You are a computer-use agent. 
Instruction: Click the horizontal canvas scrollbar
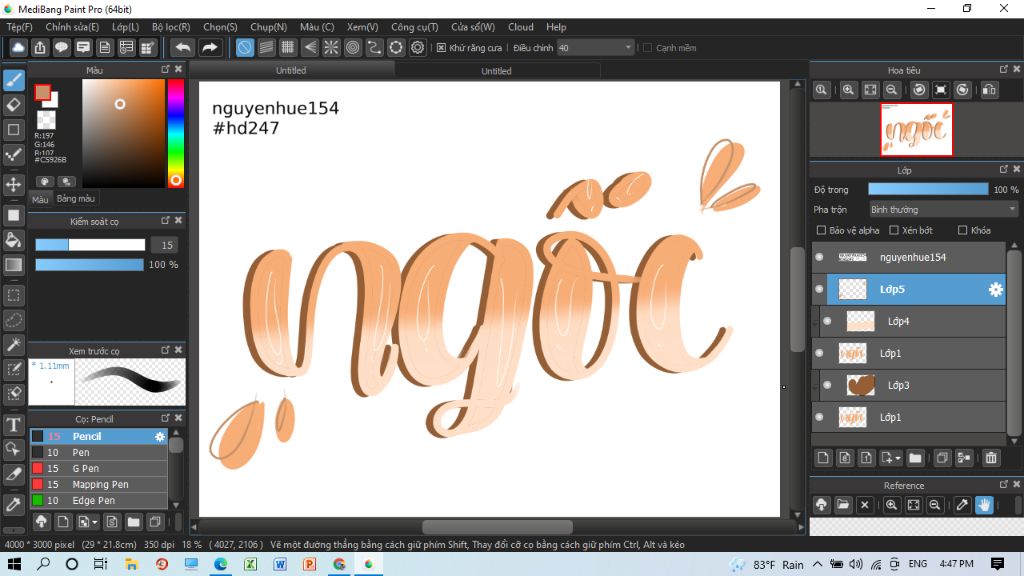(x=497, y=526)
